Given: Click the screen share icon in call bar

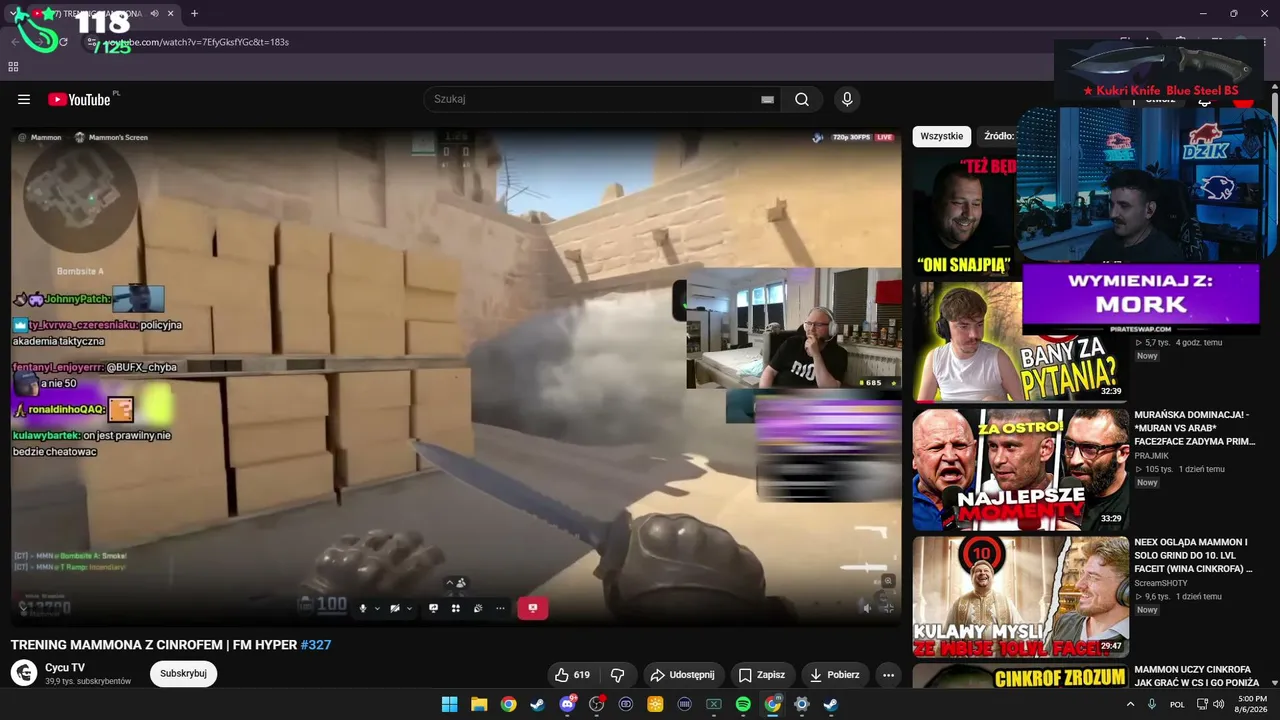Looking at the screenshot, I should click(433, 608).
